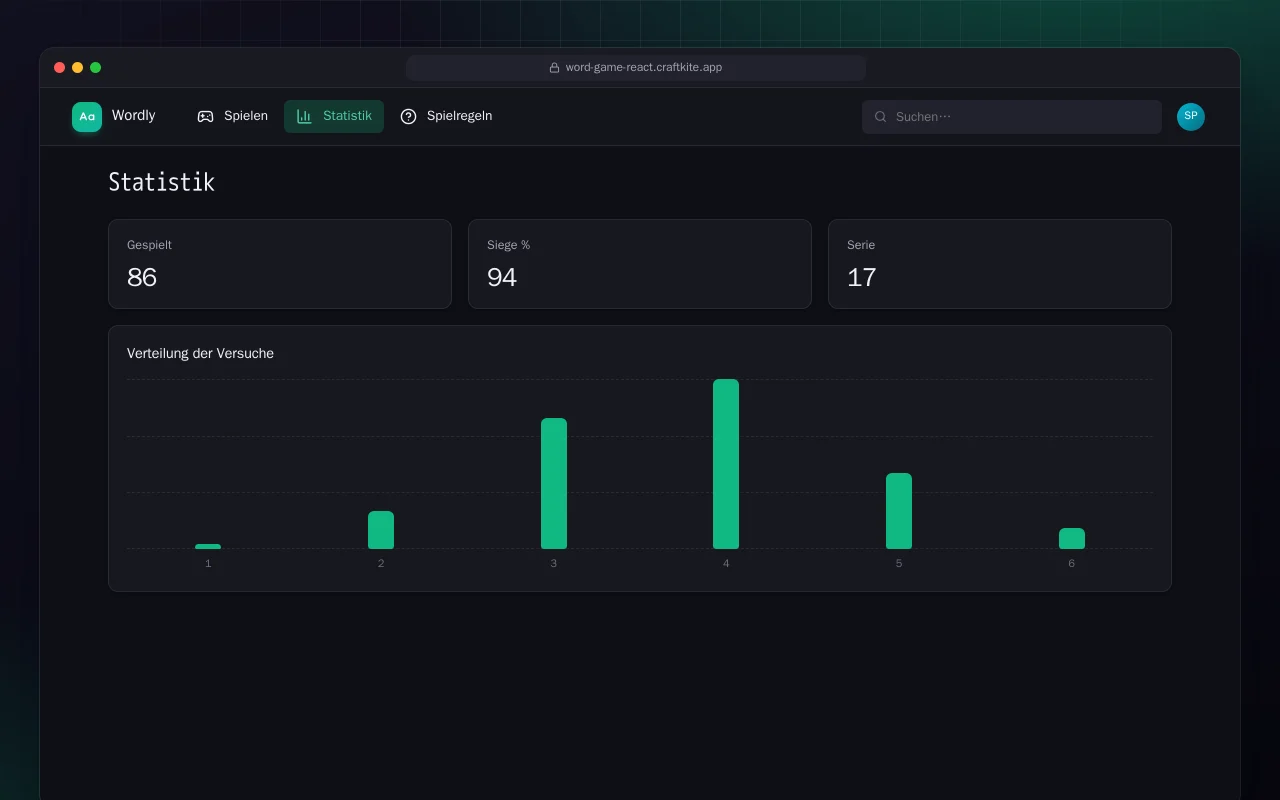This screenshot has width=1280, height=800.
Task: Click the Gespielt 86 stat card
Action: [280, 264]
